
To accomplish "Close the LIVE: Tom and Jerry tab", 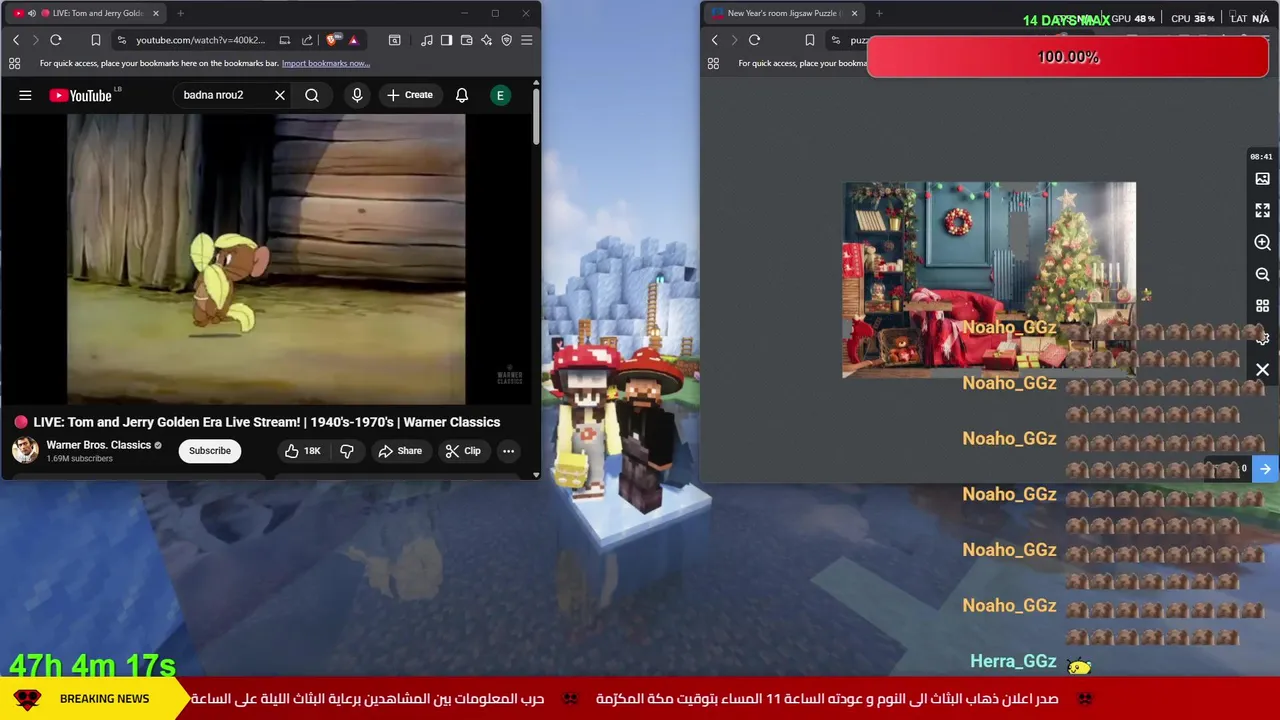I will pos(155,13).
